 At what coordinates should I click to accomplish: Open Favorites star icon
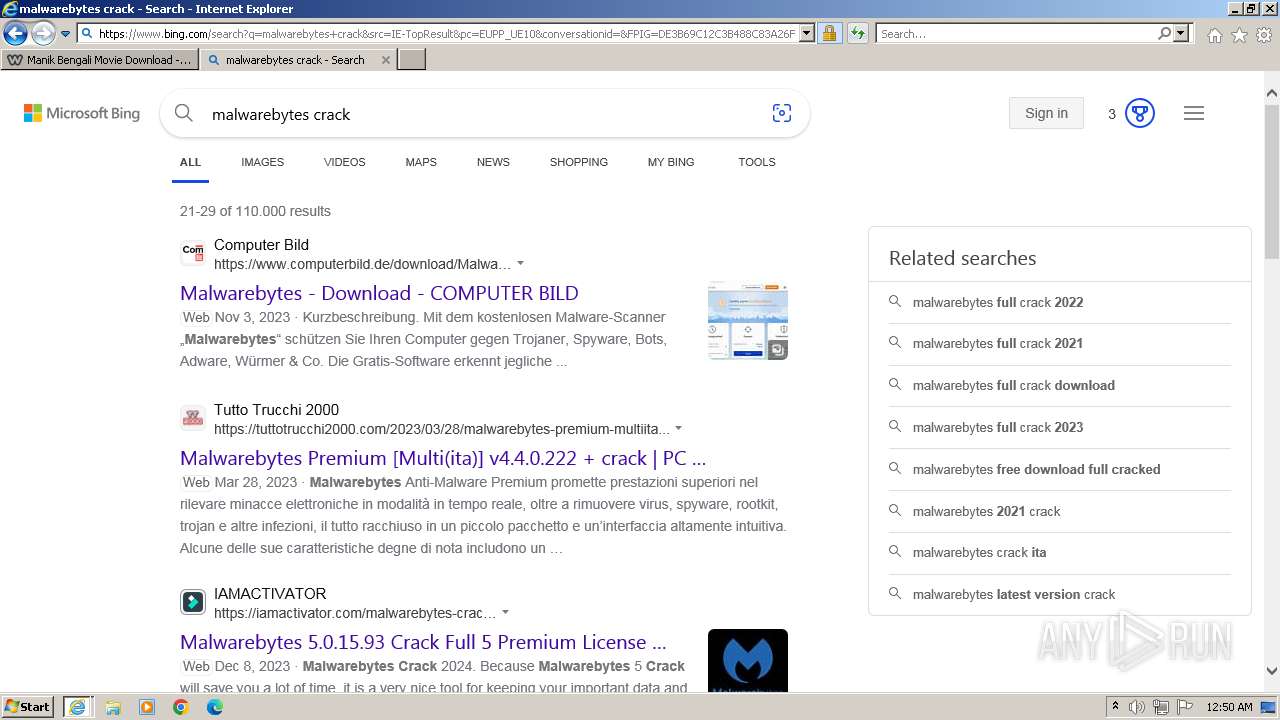pos(1239,35)
